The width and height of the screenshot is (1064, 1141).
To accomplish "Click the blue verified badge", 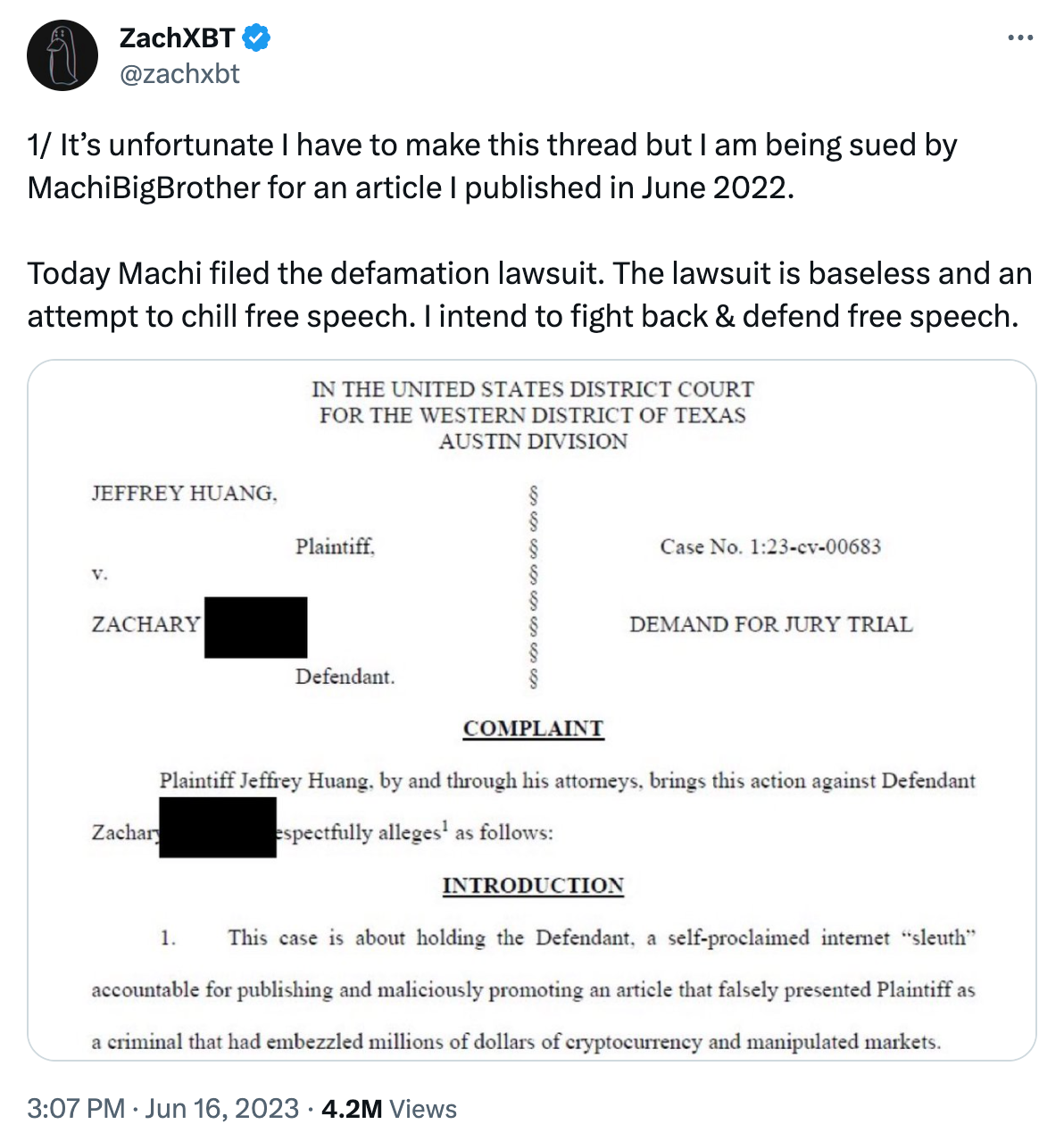I will point(257,38).
